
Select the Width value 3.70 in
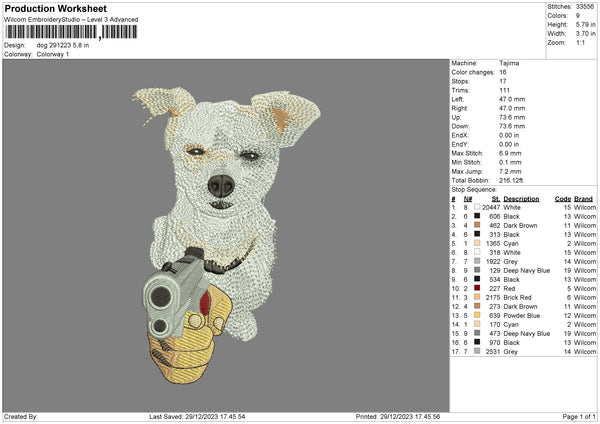[585, 34]
